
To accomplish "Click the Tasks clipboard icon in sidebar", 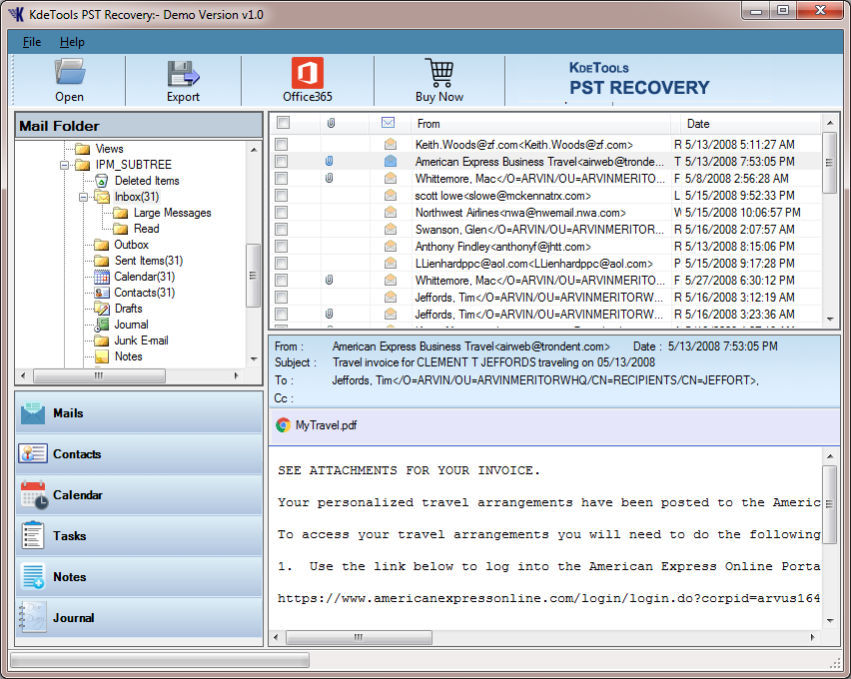I will coord(33,535).
